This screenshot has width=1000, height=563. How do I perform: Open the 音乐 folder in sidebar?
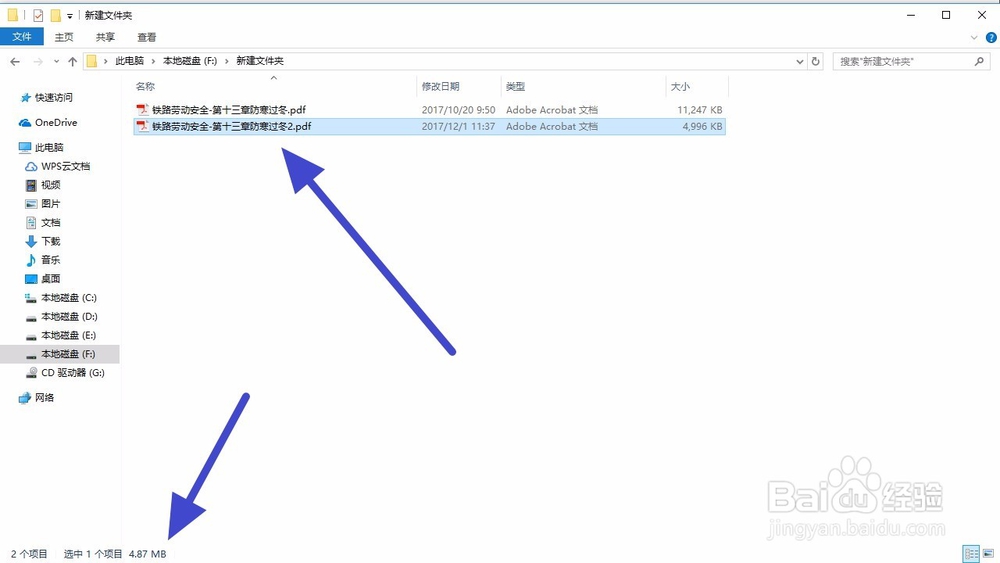point(50,260)
